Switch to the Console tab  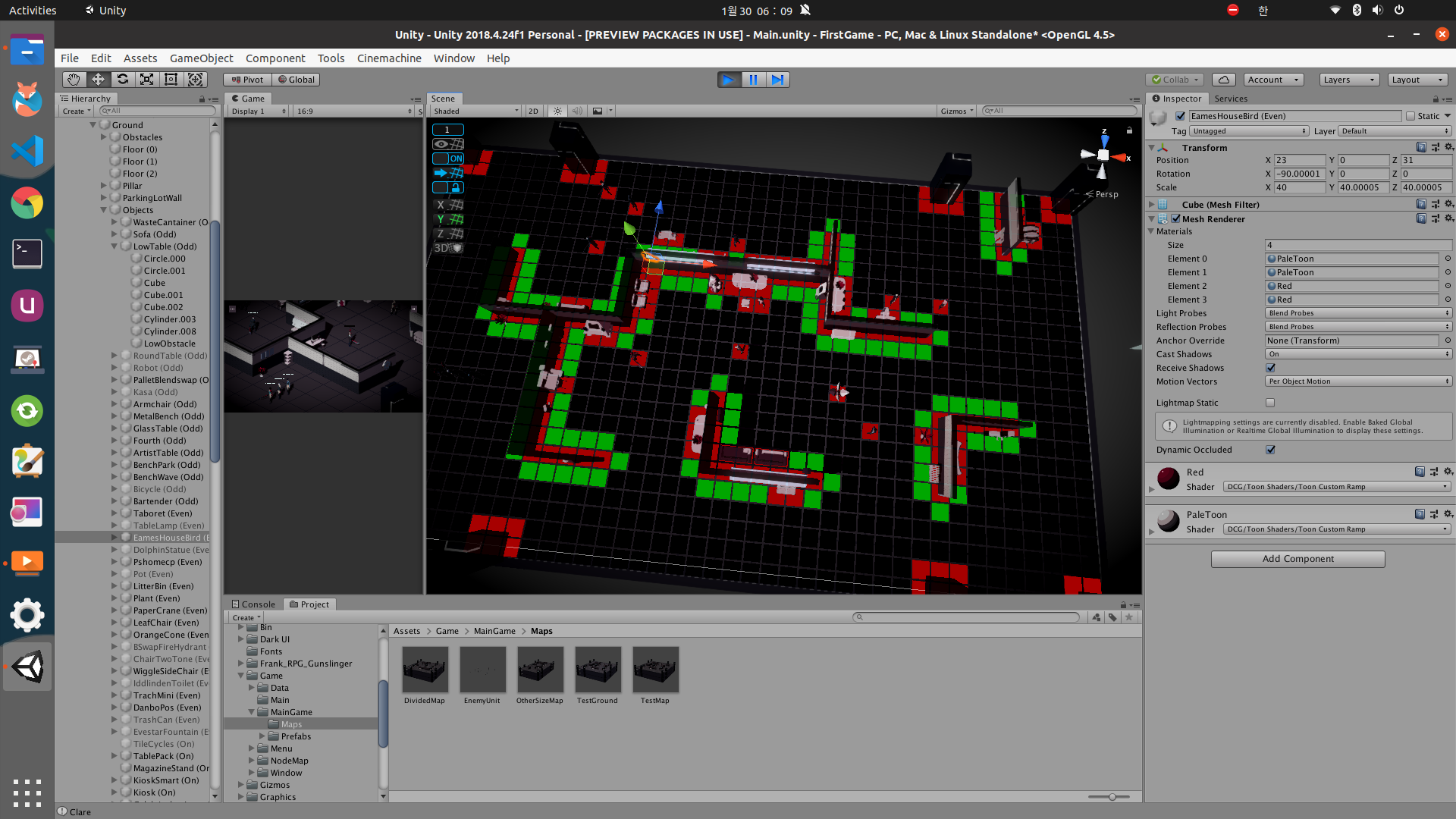pos(253,604)
